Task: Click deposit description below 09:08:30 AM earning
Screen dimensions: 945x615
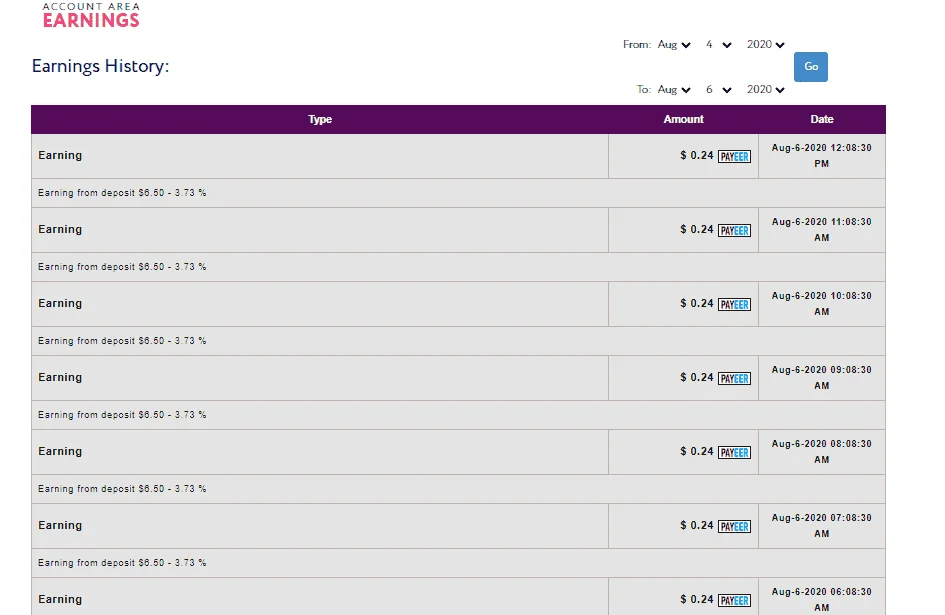Action: (x=122, y=415)
